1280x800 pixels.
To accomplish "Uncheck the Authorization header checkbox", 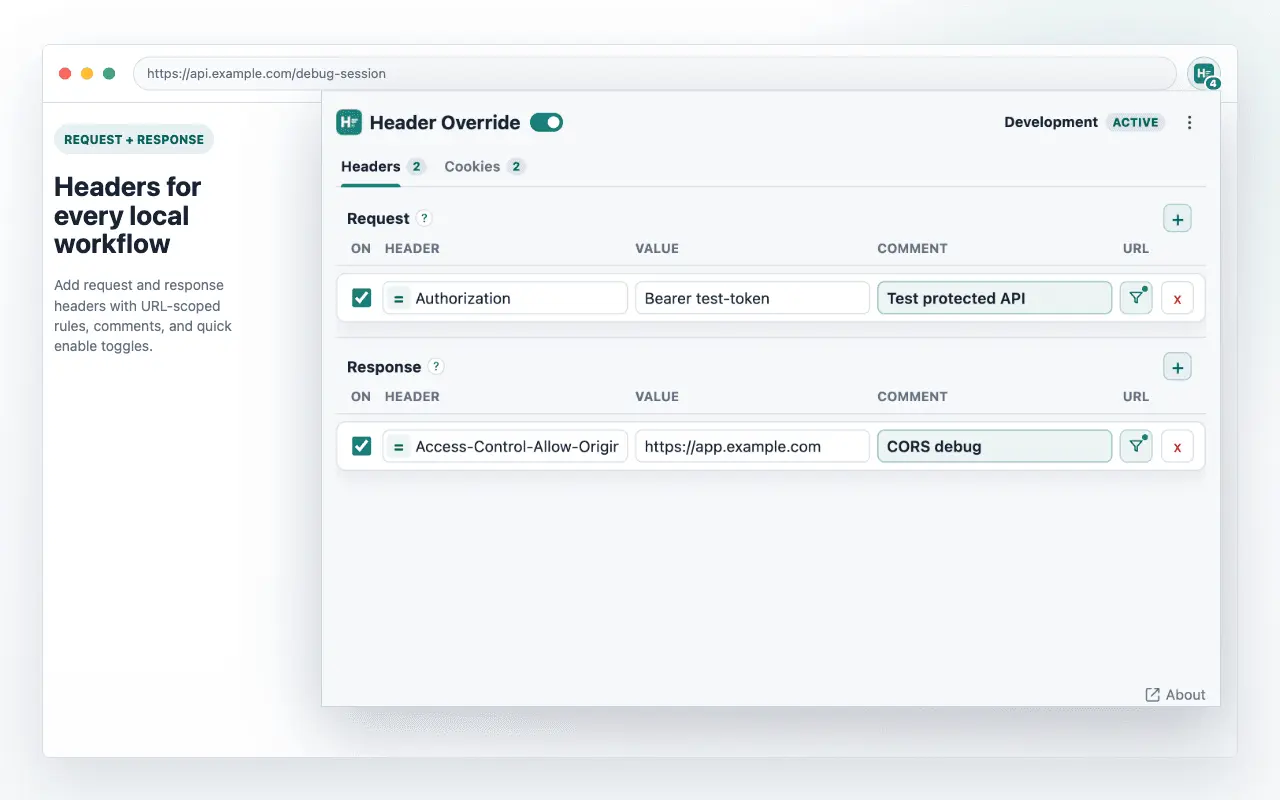I will coord(361,298).
